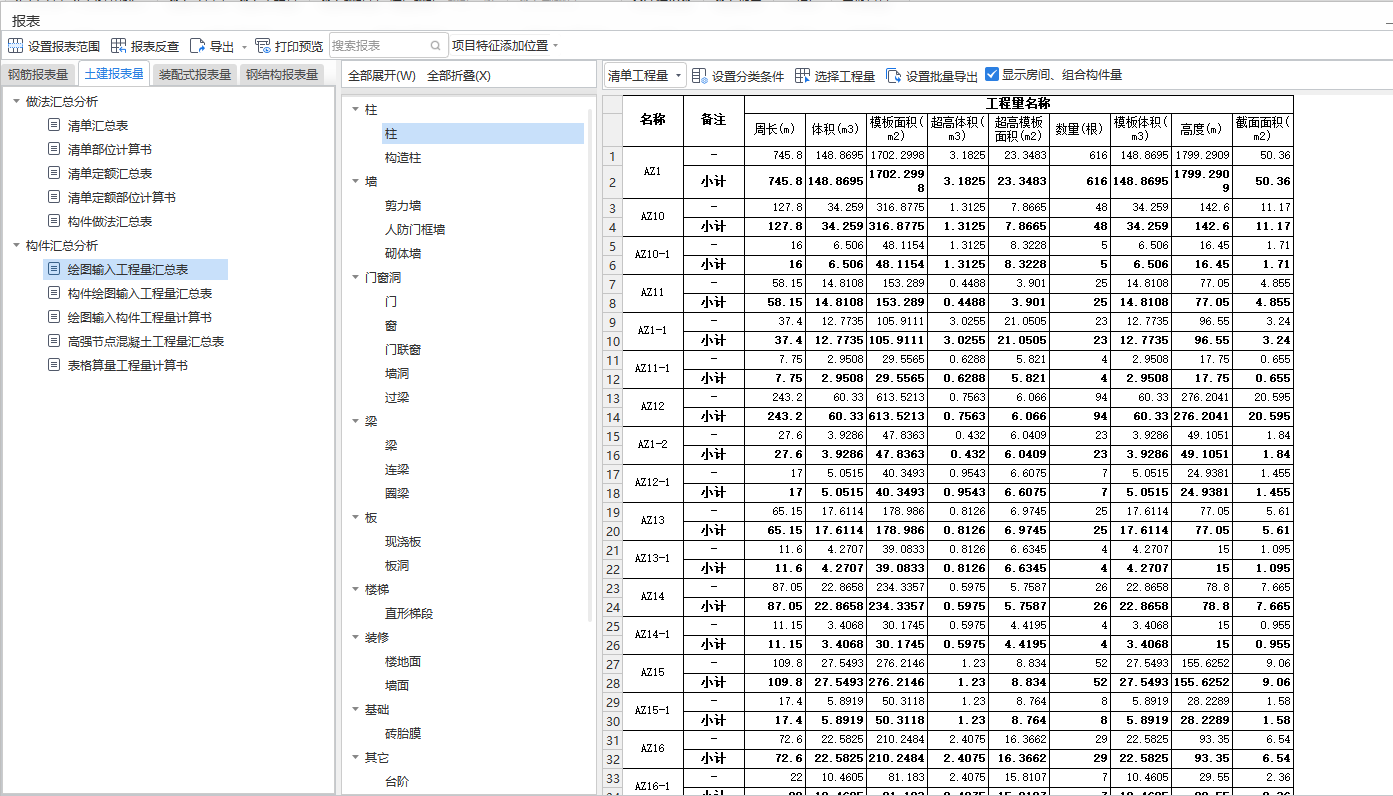Image resolution: width=1393 pixels, height=796 pixels.
Task: Click 全部展开(W) button
Action: tap(381, 76)
